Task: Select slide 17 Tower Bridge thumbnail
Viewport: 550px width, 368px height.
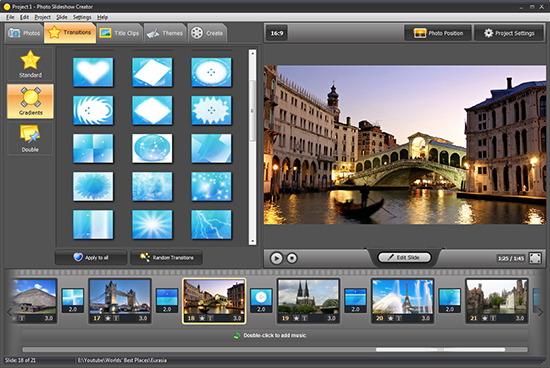Action: coord(120,301)
